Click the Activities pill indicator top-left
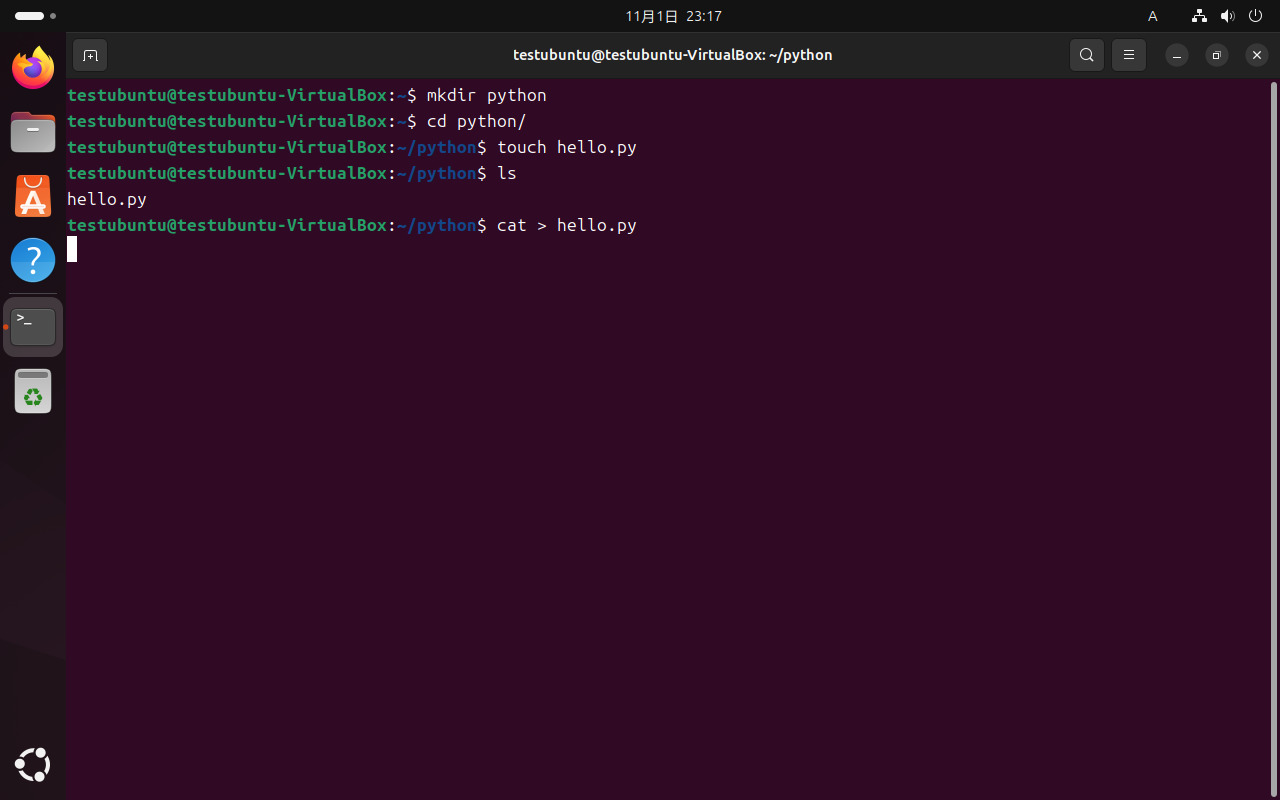Screen dimensions: 1280x800 30,16
